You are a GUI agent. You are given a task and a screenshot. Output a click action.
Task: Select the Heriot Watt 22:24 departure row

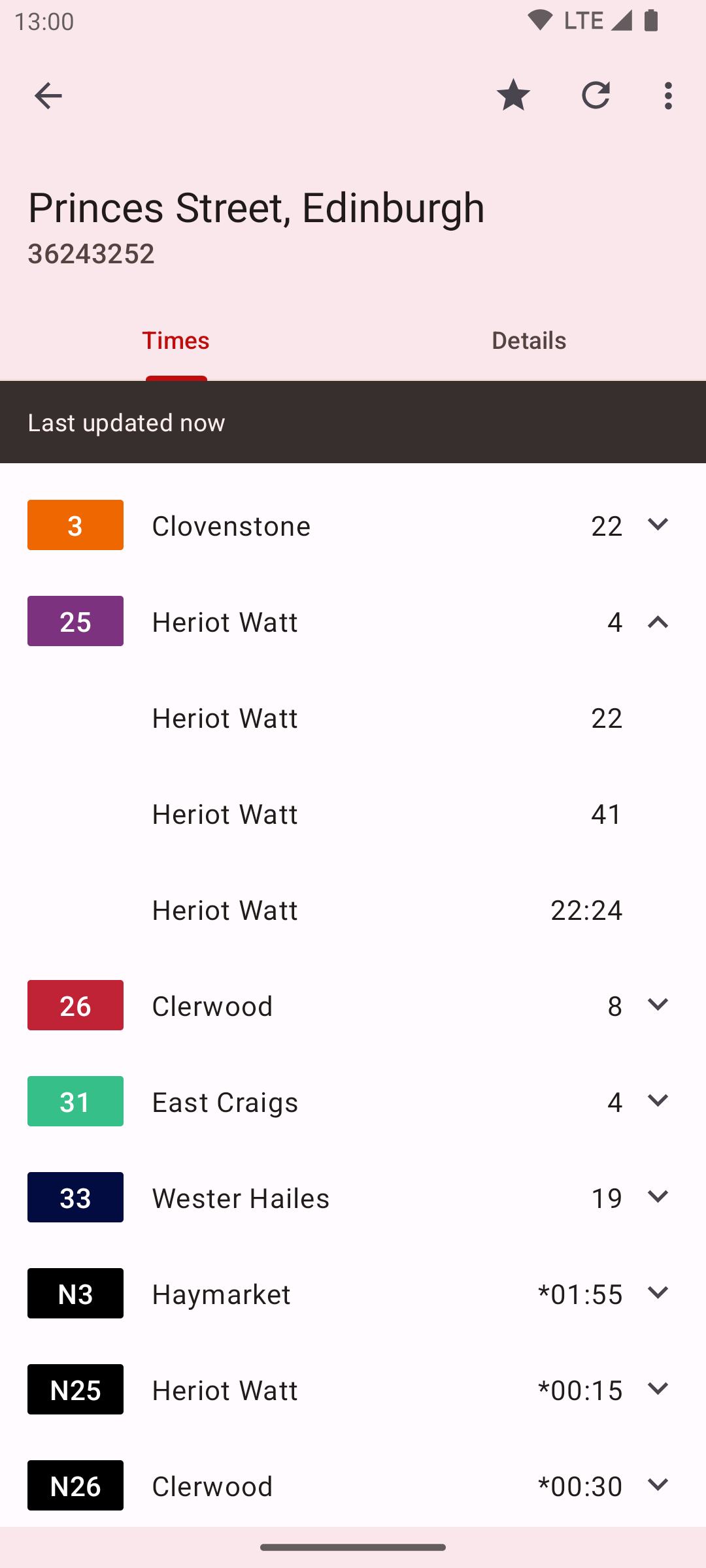(353, 909)
